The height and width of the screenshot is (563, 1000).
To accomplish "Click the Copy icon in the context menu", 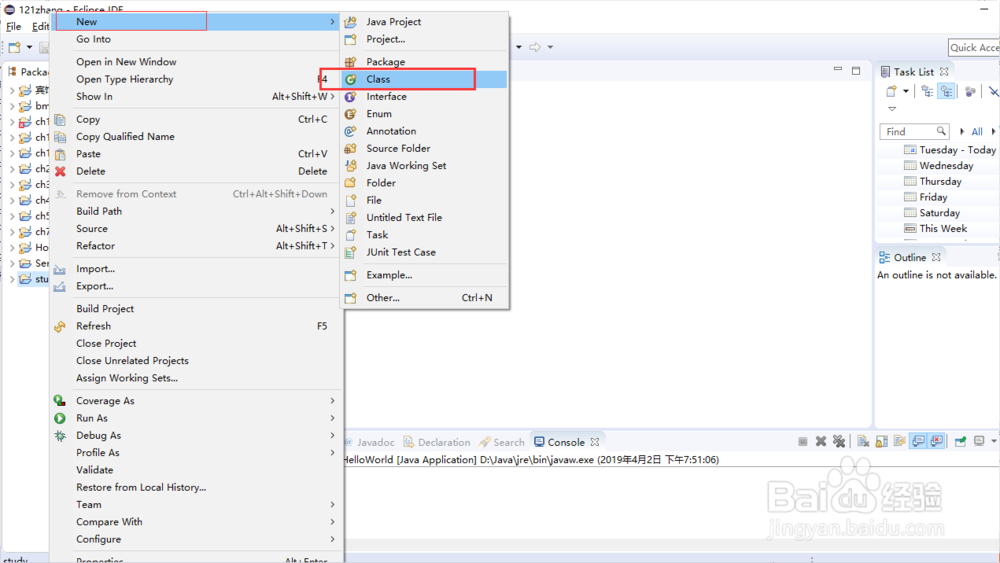I will click(x=60, y=119).
